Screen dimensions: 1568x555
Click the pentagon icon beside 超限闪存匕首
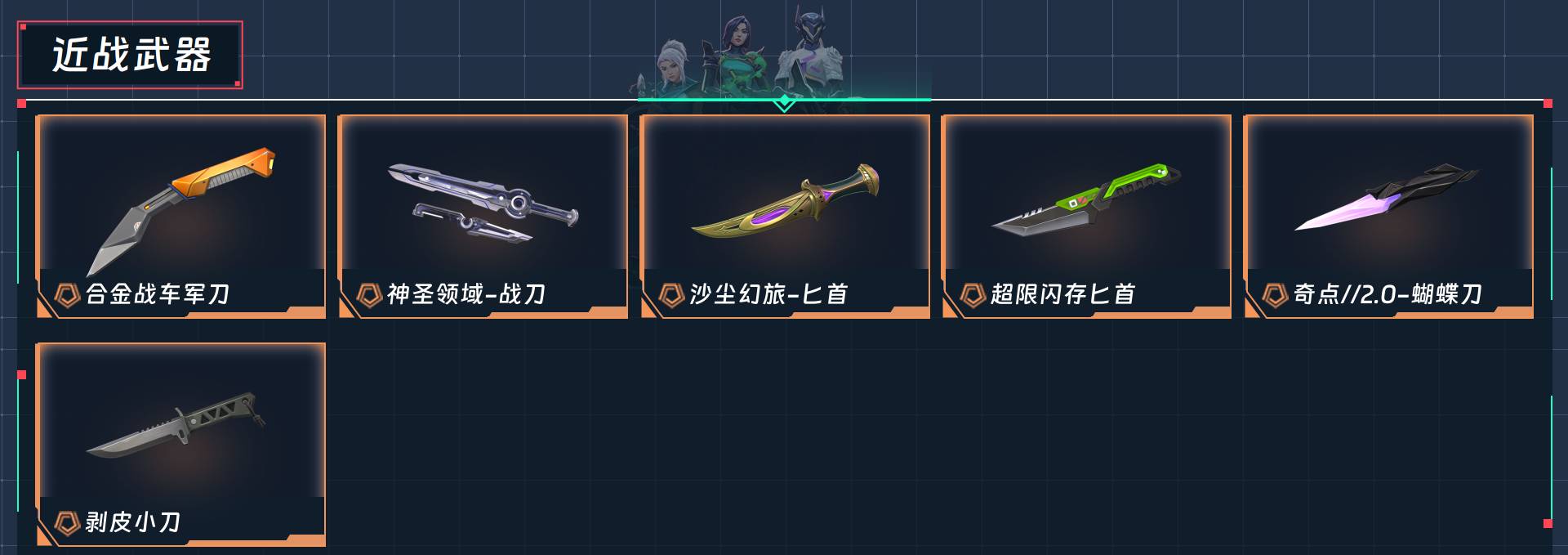[973, 294]
